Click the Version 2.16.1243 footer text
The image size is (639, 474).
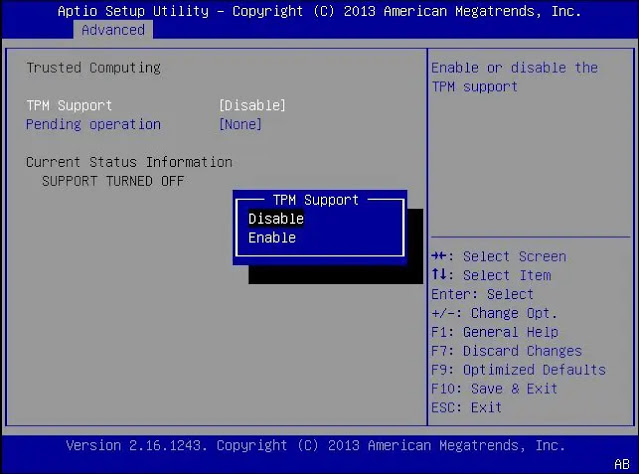click(x=315, y=445)
